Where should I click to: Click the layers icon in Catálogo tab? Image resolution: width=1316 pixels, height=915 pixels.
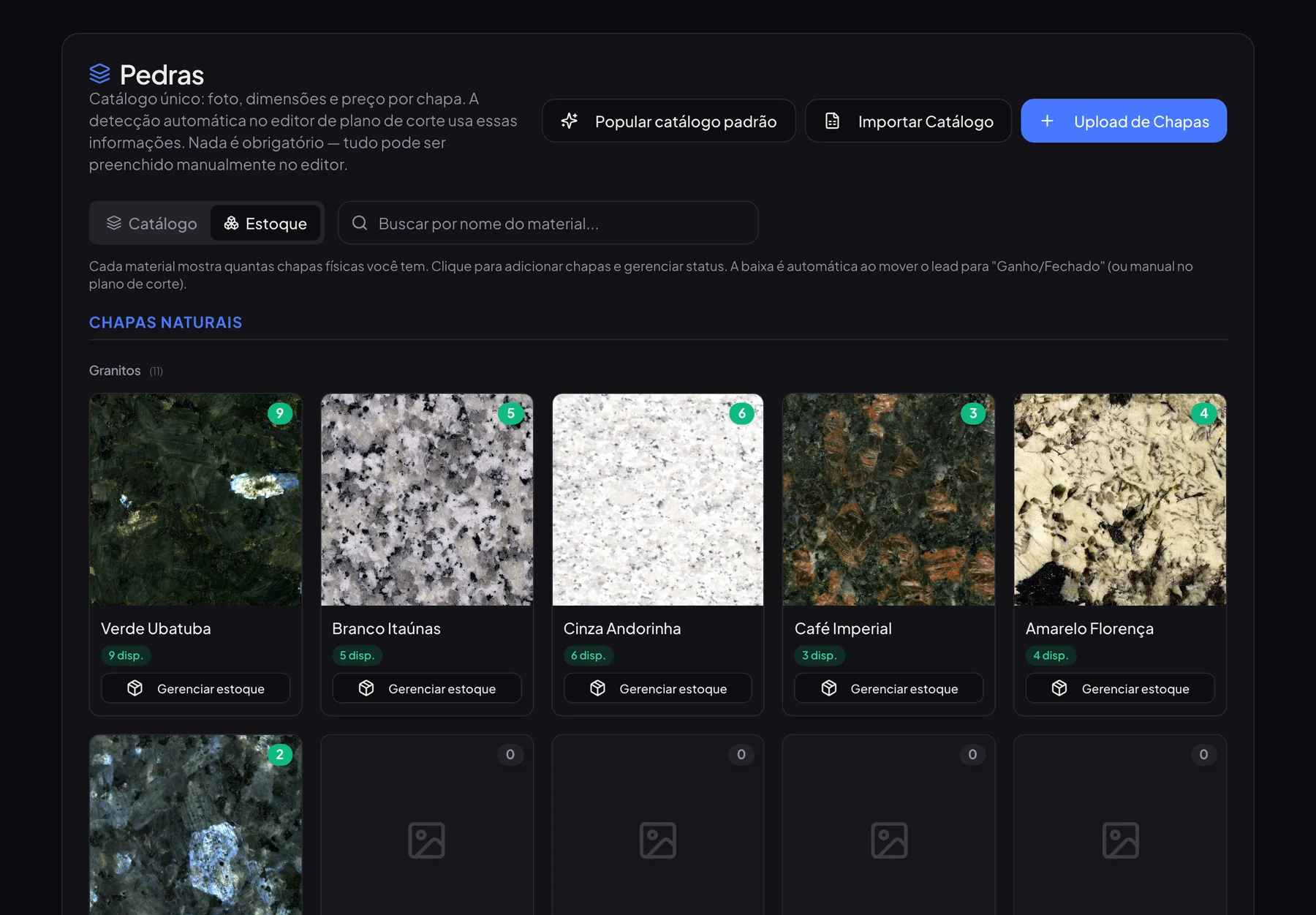click(114, 223)
